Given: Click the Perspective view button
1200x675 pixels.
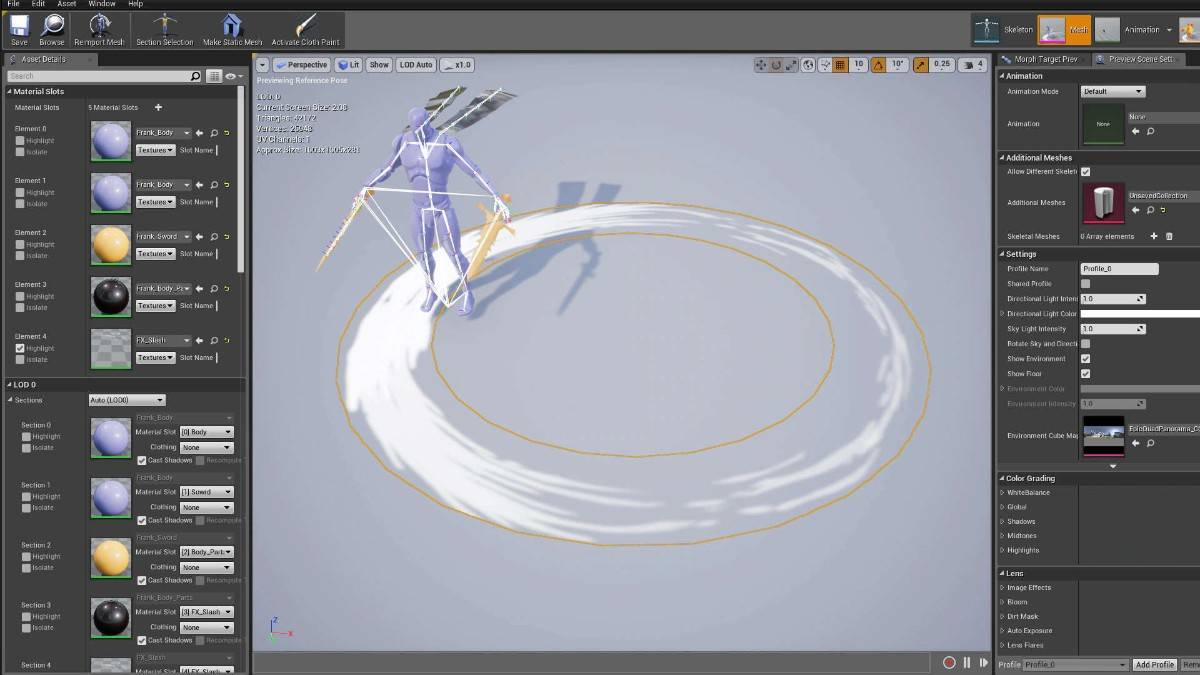Looking at the screenshot, I should (x=302, y=65).
